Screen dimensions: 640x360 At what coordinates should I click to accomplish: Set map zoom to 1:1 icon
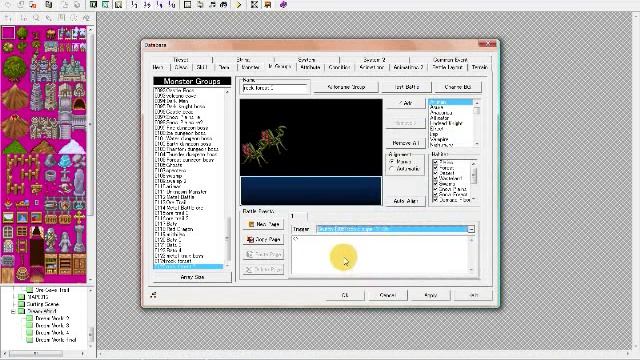tap(134, 5)
